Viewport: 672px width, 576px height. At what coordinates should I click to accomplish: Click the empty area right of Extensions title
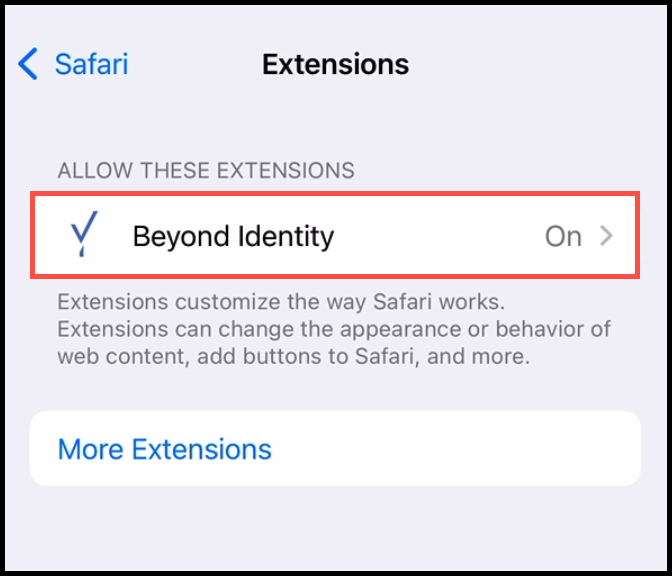tap(536, 64)
